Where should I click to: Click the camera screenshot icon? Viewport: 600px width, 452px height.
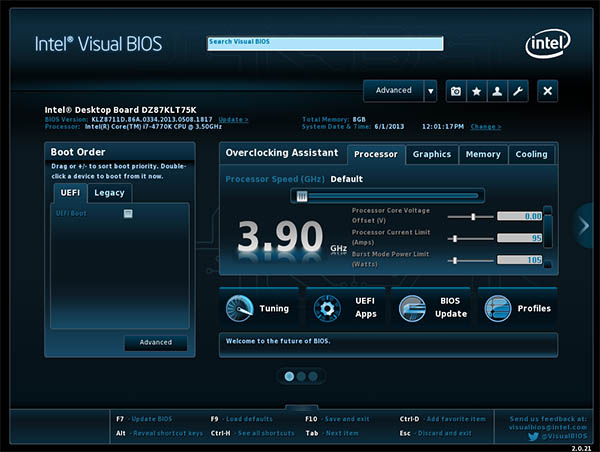pos(456,91)
